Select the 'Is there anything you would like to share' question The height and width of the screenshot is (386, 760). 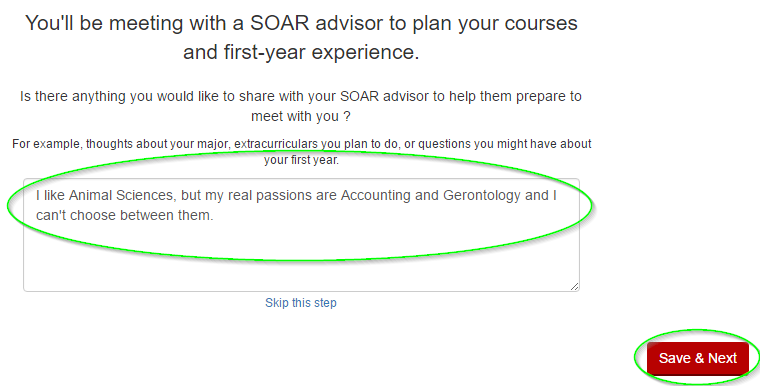(301, 96)
